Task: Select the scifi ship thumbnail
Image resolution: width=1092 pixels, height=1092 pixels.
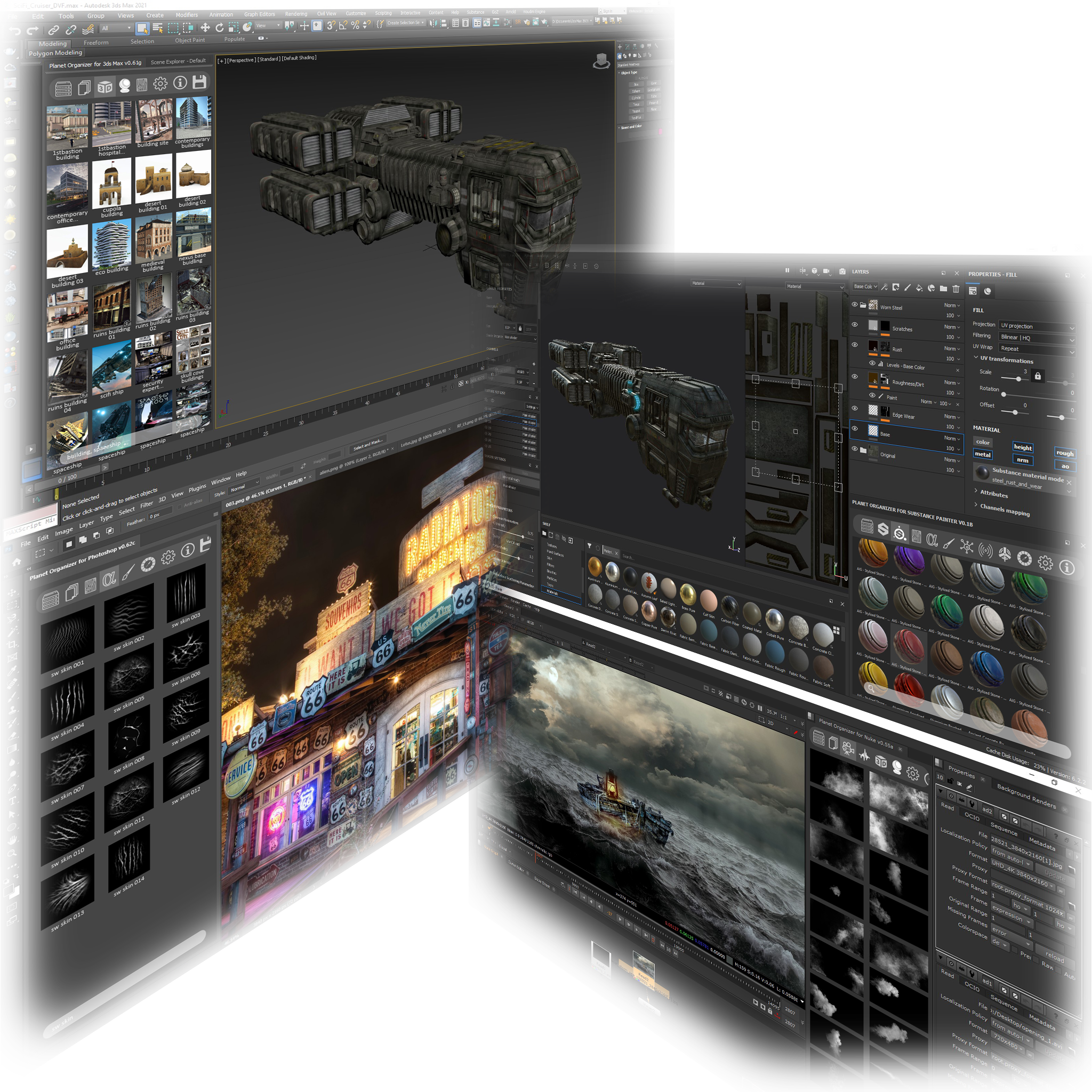Action: (112, 367)
